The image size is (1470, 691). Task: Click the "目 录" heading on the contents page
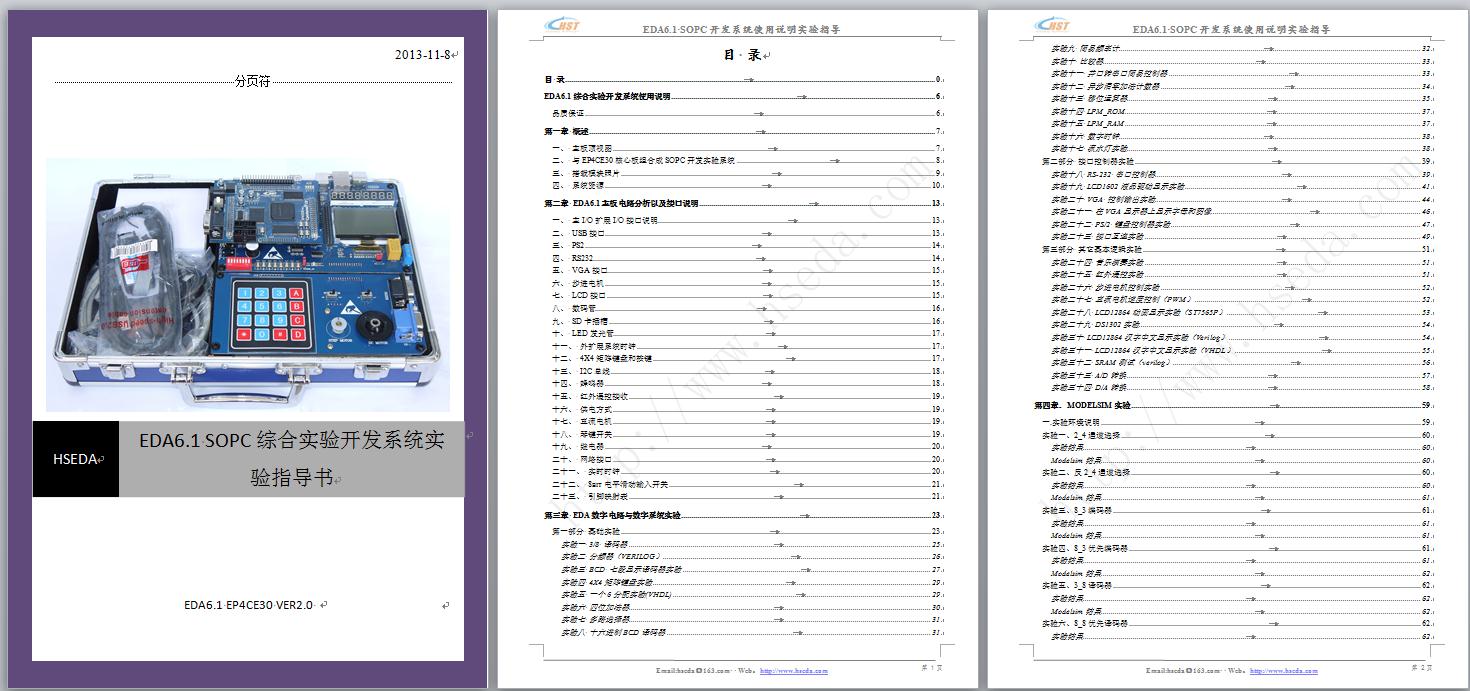743,55
